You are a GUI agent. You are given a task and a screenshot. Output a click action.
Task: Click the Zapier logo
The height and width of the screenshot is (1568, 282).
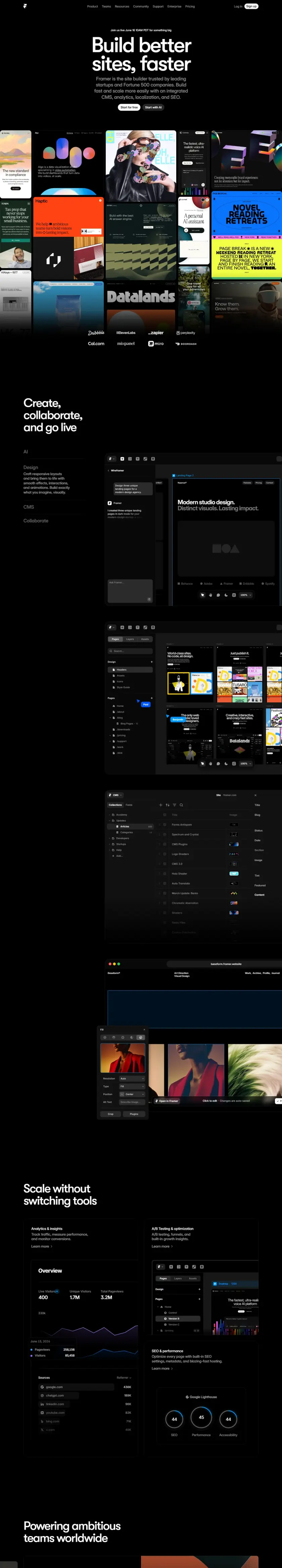pyautogui.click(x=155, y=333)
